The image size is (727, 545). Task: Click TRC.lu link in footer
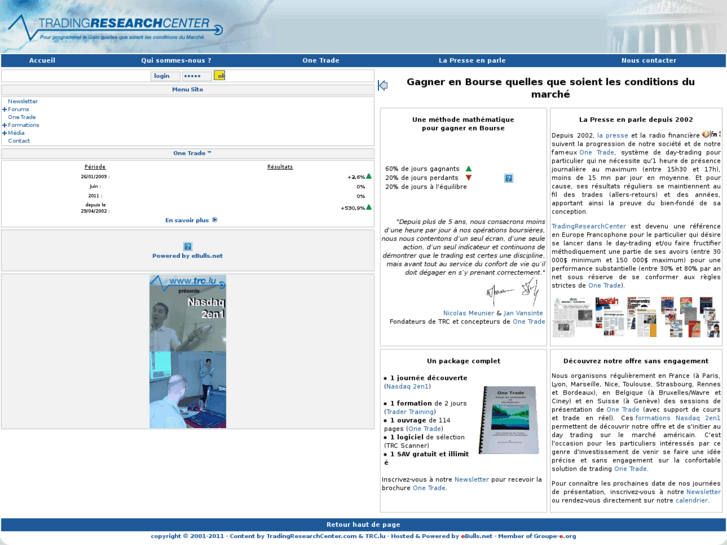(x=375, y=536)
